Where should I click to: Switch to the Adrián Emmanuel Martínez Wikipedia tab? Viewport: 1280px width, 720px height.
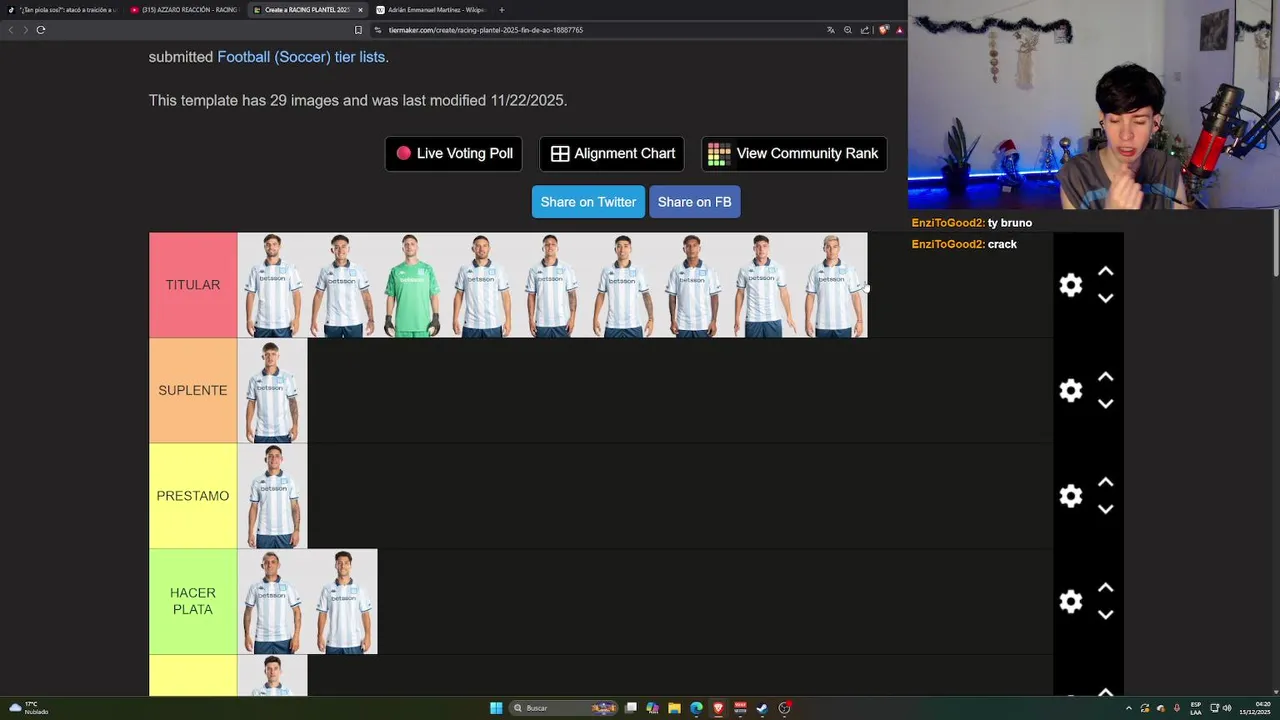(x=430, y=10)
